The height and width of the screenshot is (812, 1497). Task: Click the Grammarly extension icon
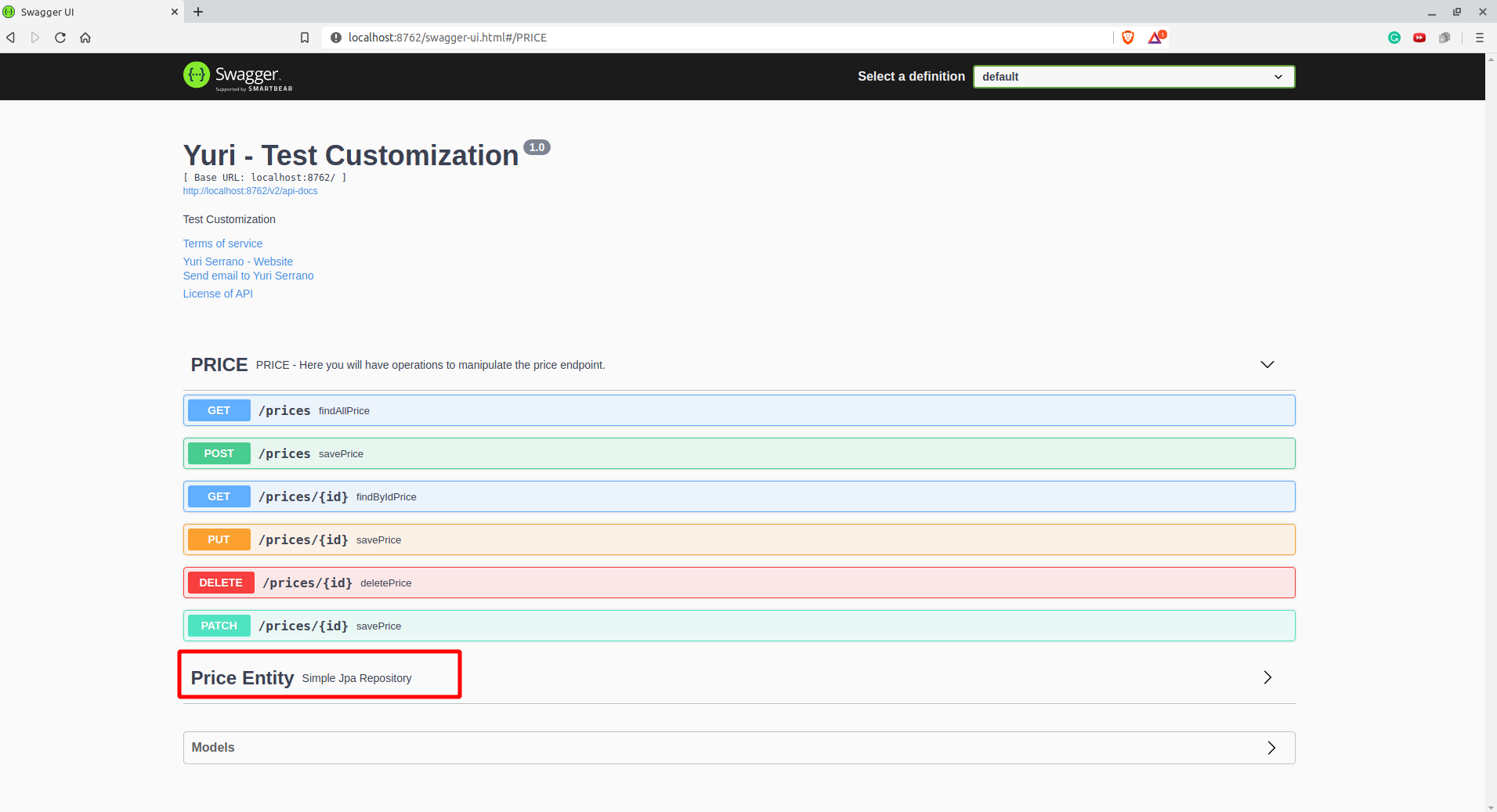click(1394, 37)
